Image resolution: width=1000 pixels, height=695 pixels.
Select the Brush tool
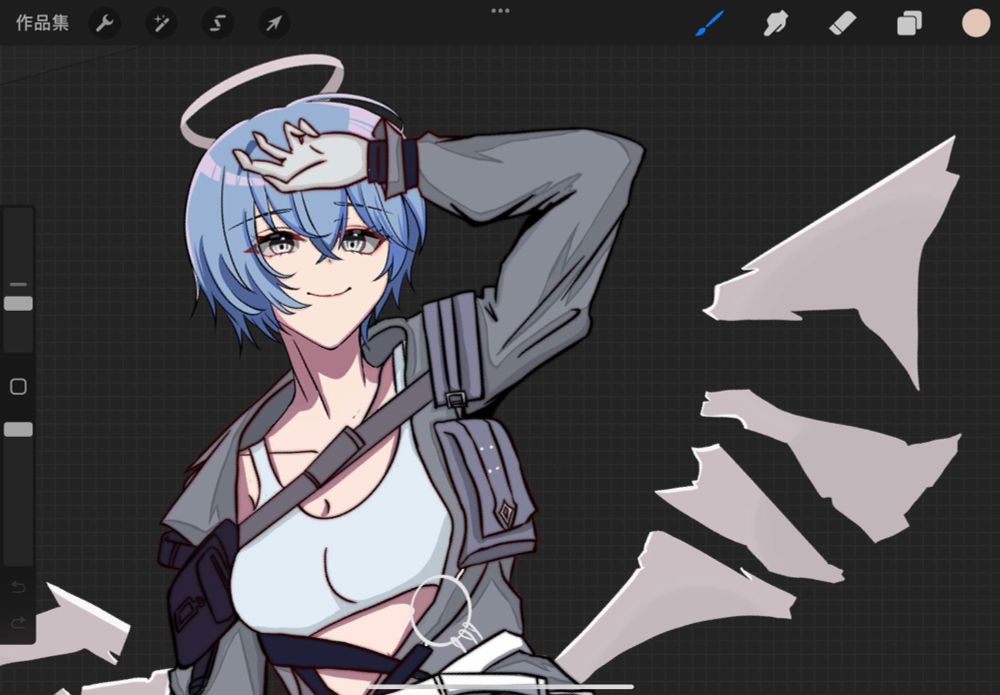[709, 24]
